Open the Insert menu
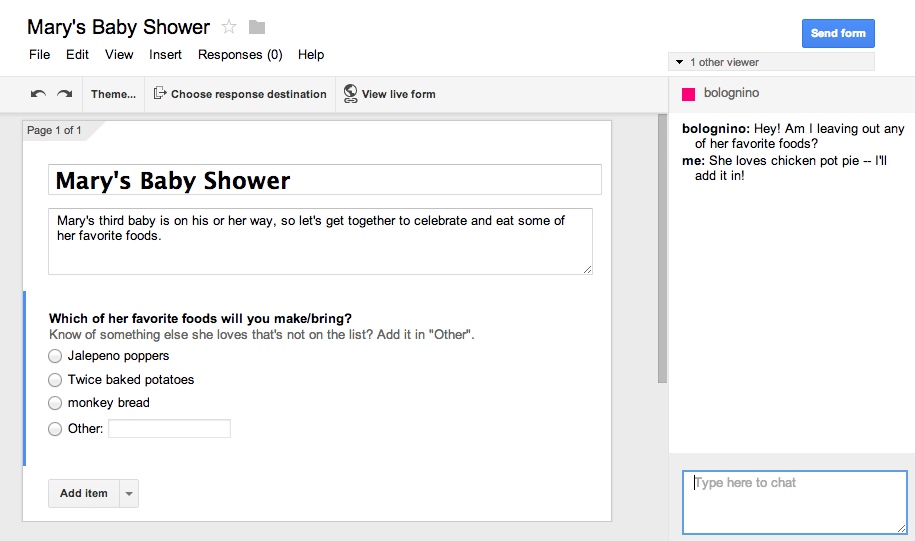 tap(165, 55)
